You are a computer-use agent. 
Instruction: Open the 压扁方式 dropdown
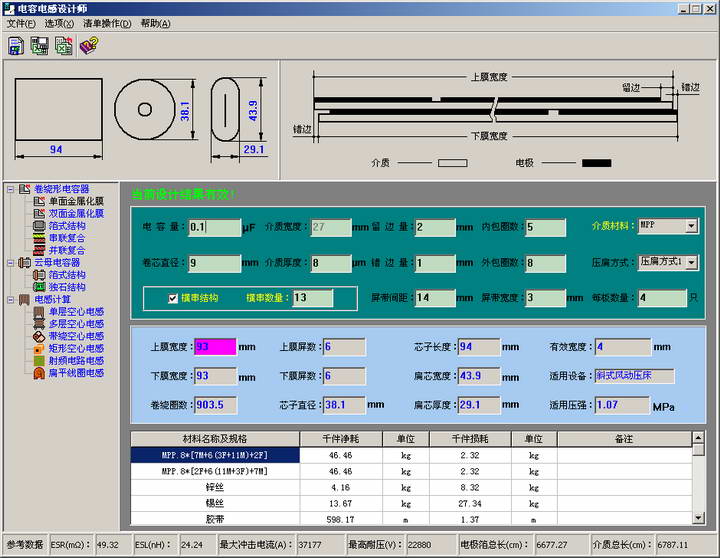pos(691,262)
